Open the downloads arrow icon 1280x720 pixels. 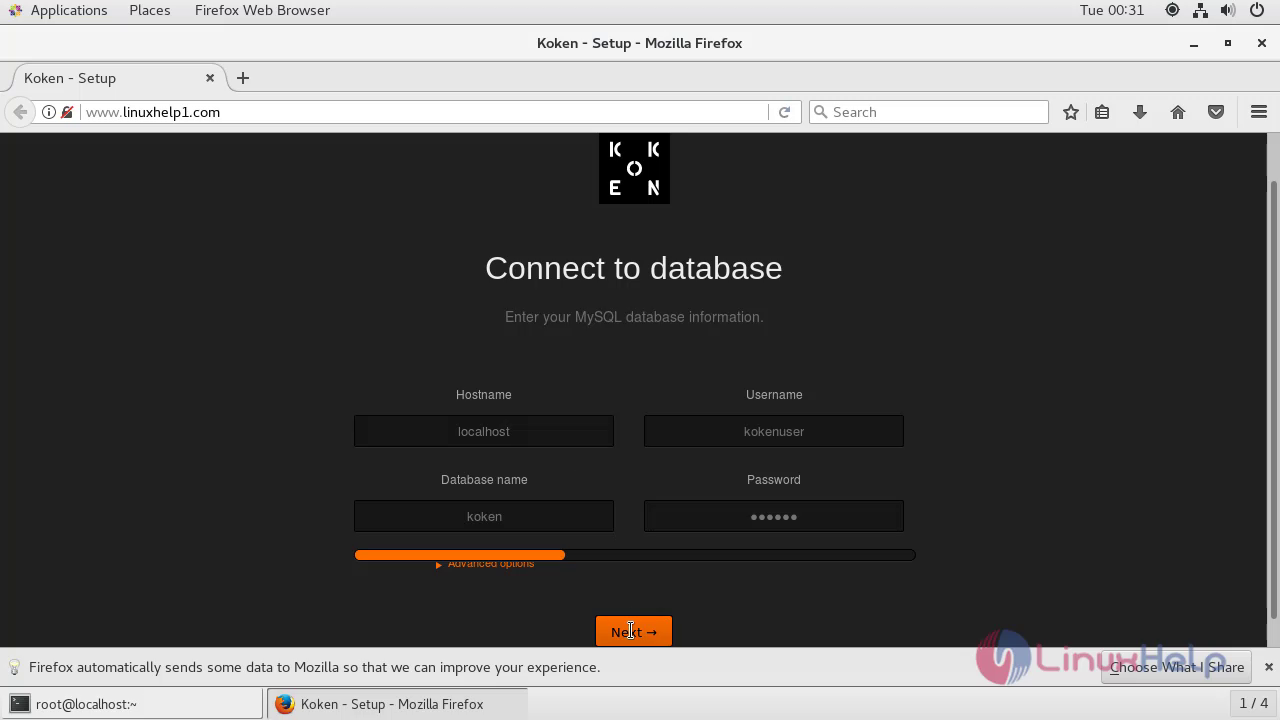click(1140, 112)
